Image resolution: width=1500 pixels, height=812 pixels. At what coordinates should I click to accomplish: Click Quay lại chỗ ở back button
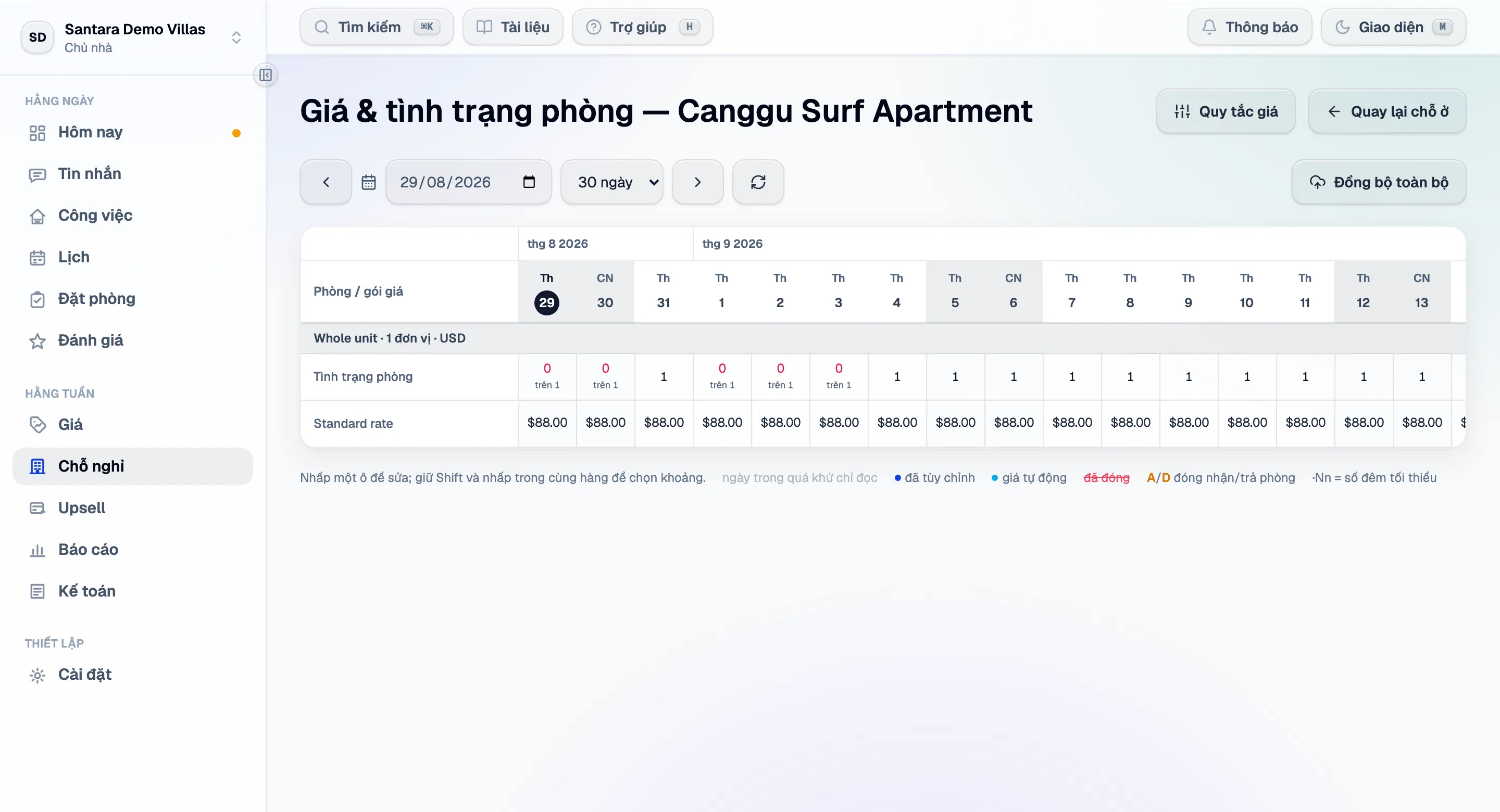point(1387,111)
